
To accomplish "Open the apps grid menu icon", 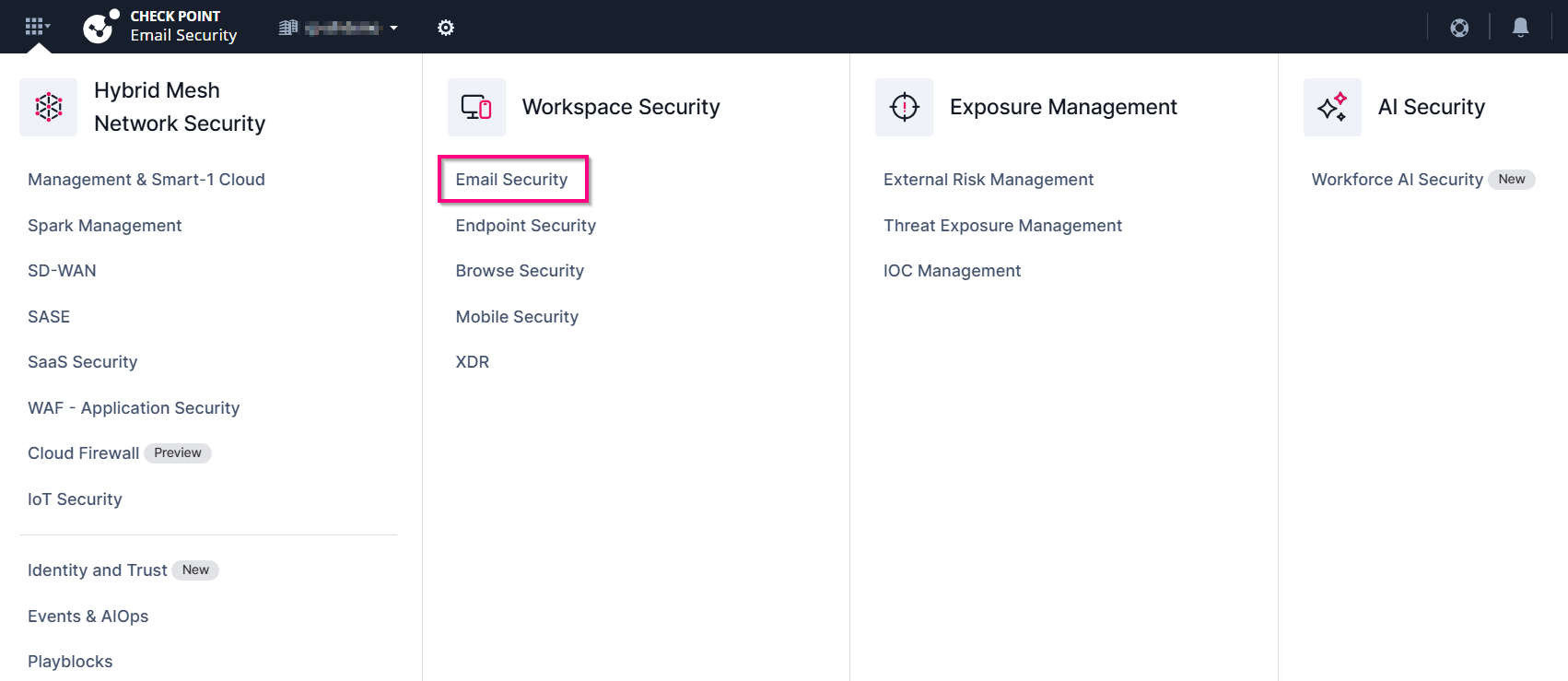I will click(37, 27).
